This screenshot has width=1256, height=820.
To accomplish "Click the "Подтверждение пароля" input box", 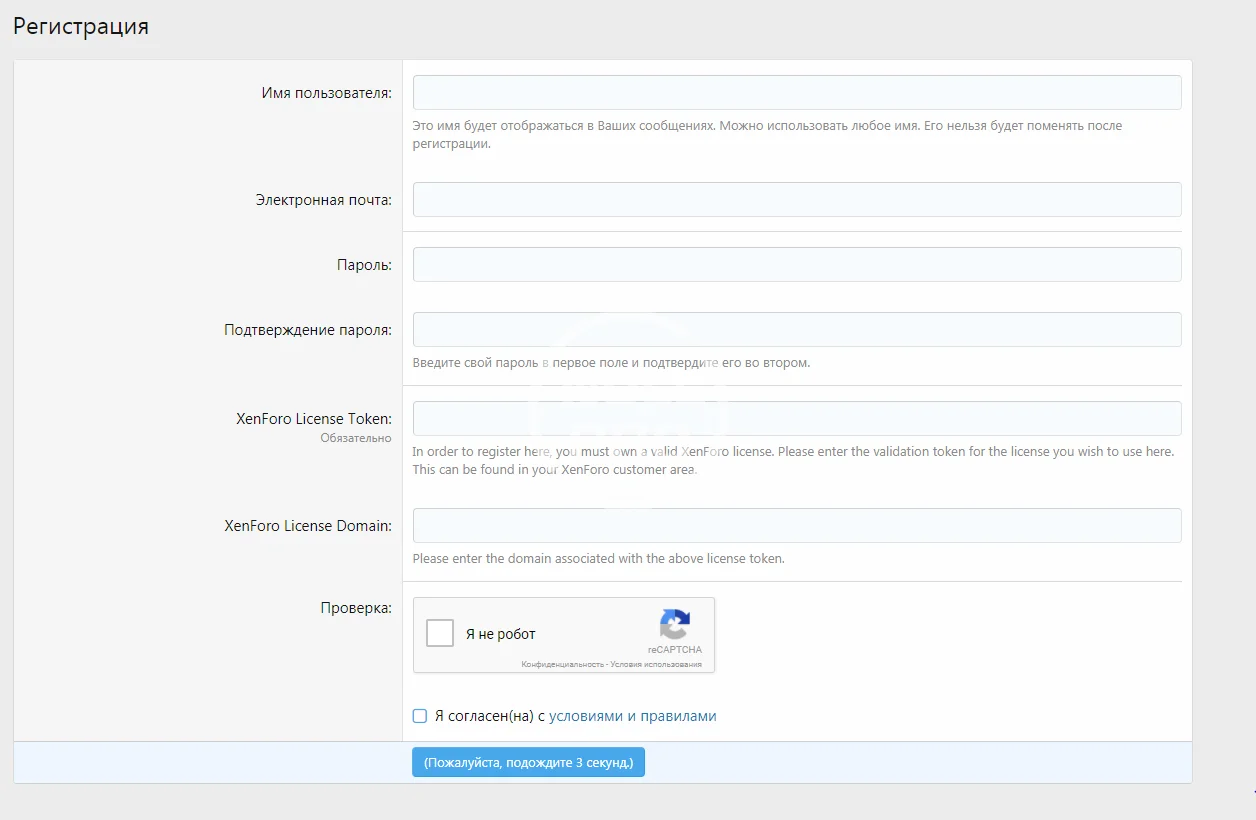I will (796, 329).
